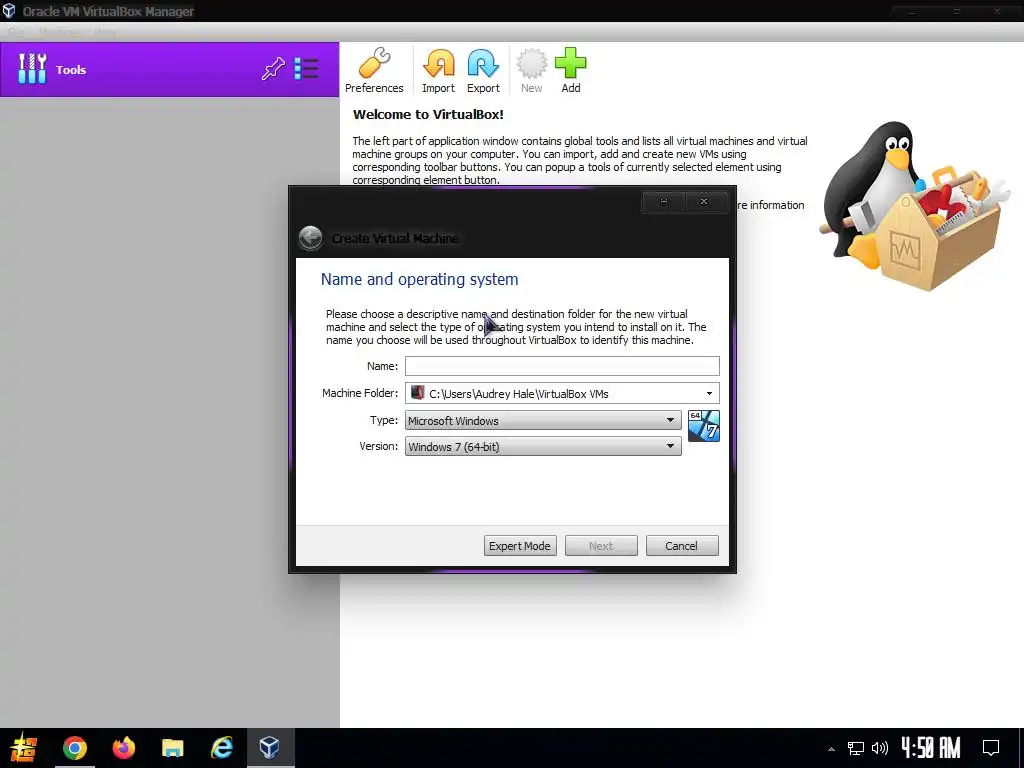Screen dimensions: 1024x768
Task: Click the VirtualBox taskbar icon
Action: [270, 748]
